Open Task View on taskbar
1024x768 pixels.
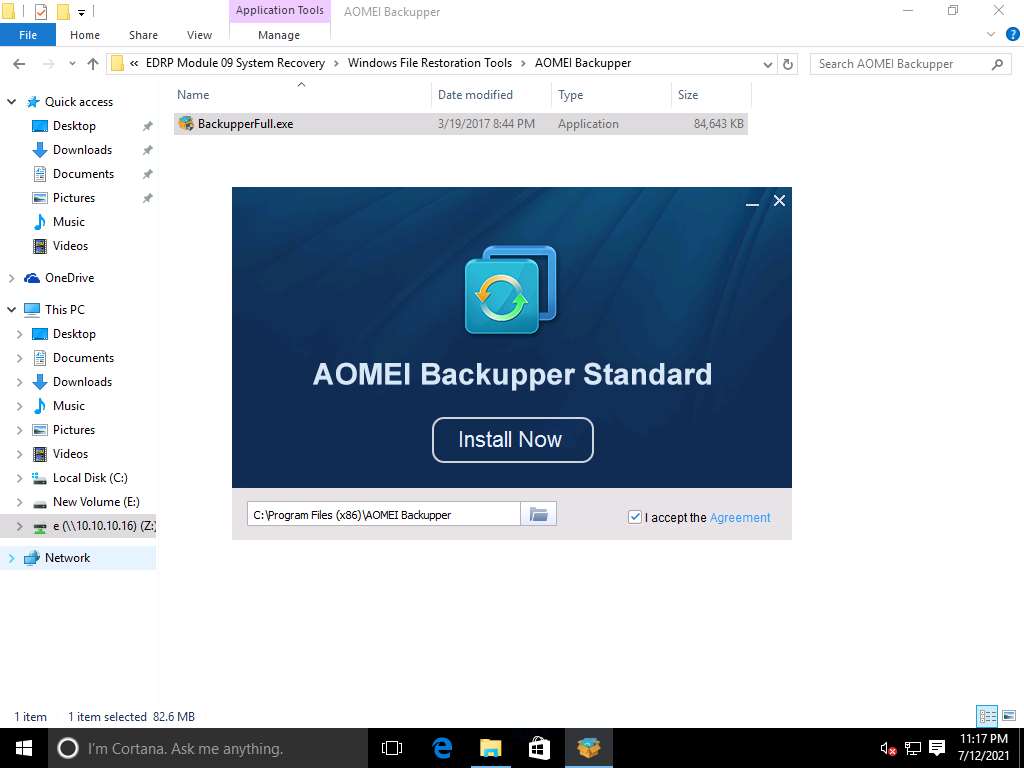point(392,748)
